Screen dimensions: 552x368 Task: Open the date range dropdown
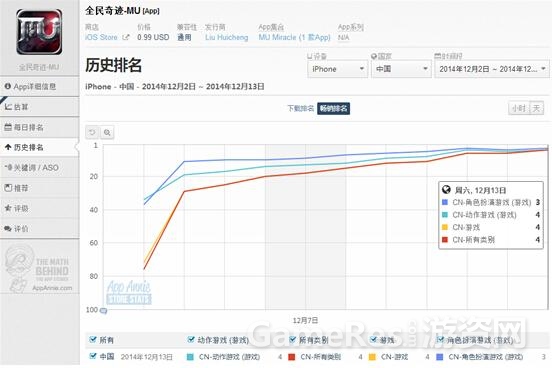(492, 69)
